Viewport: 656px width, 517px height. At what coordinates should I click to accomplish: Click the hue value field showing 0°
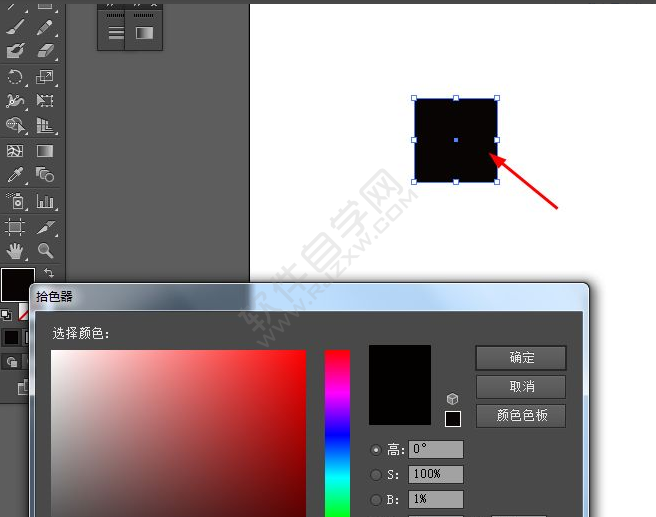[x=436, y=449]
